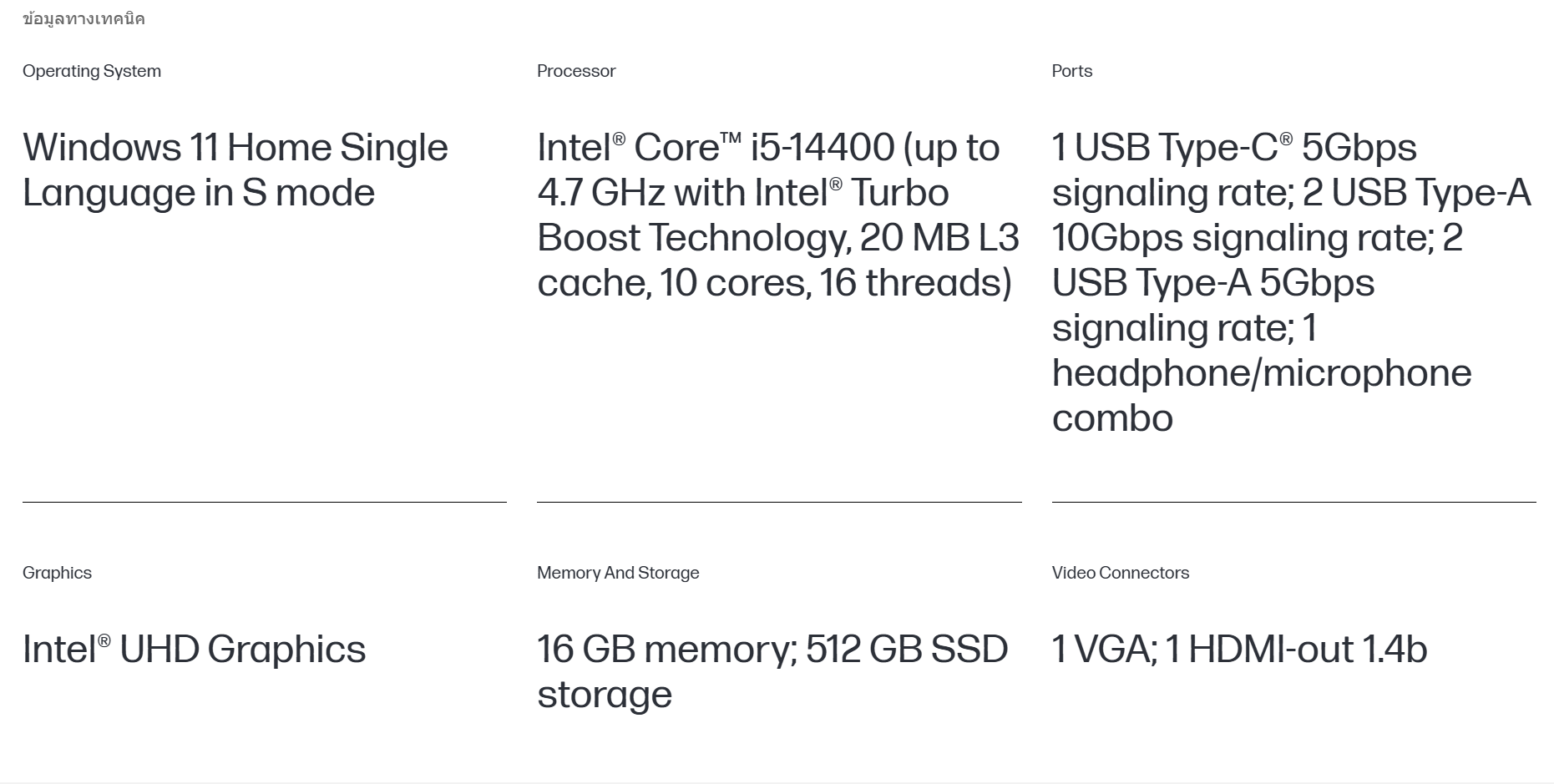Click the Video Connectors label
Image resolution: width=1554 pixels, height=784 pixels.
click(x=1120, y=573)
